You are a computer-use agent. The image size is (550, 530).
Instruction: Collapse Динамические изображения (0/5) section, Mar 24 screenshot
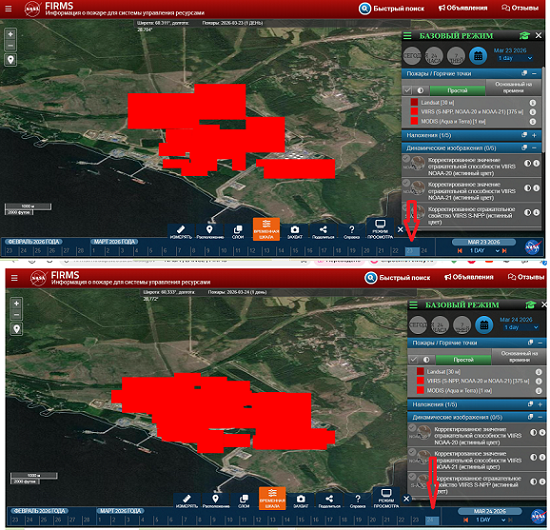[540, 417]
